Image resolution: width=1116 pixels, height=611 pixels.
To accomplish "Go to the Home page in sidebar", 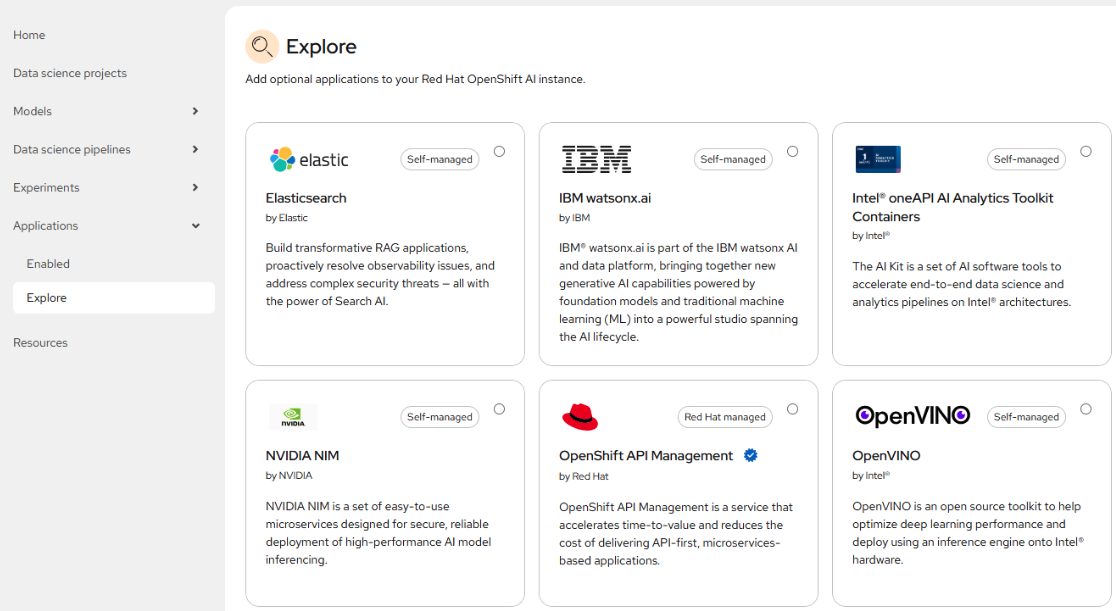I will click(29, 35).
